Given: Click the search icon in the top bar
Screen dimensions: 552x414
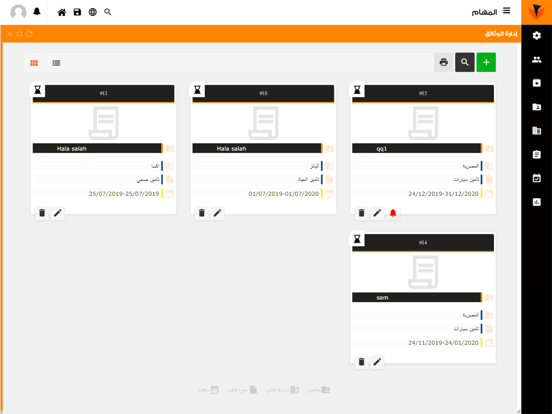Looking at the screenshot, I should point(108,12).
